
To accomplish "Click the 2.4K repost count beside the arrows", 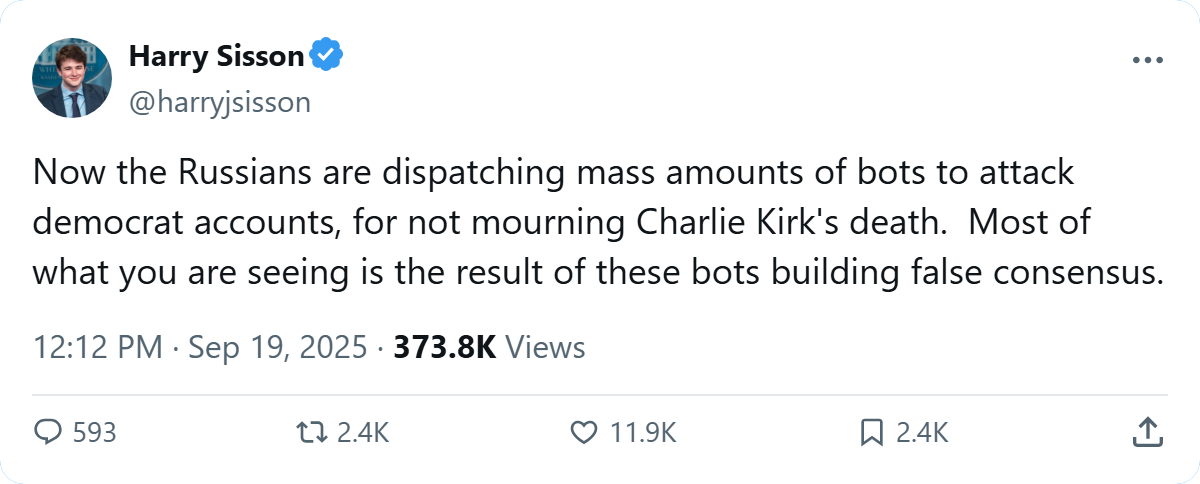I will [362, 432].
